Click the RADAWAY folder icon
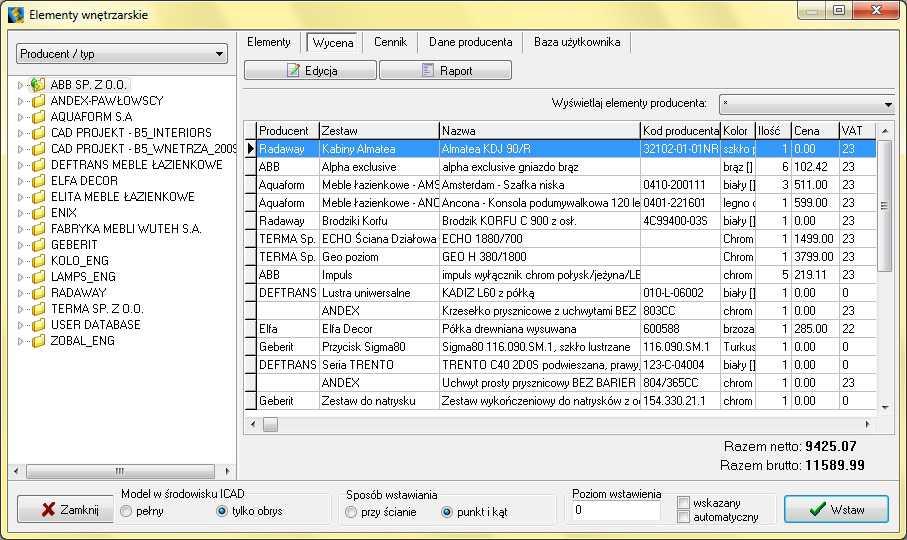 coord(39,293)
